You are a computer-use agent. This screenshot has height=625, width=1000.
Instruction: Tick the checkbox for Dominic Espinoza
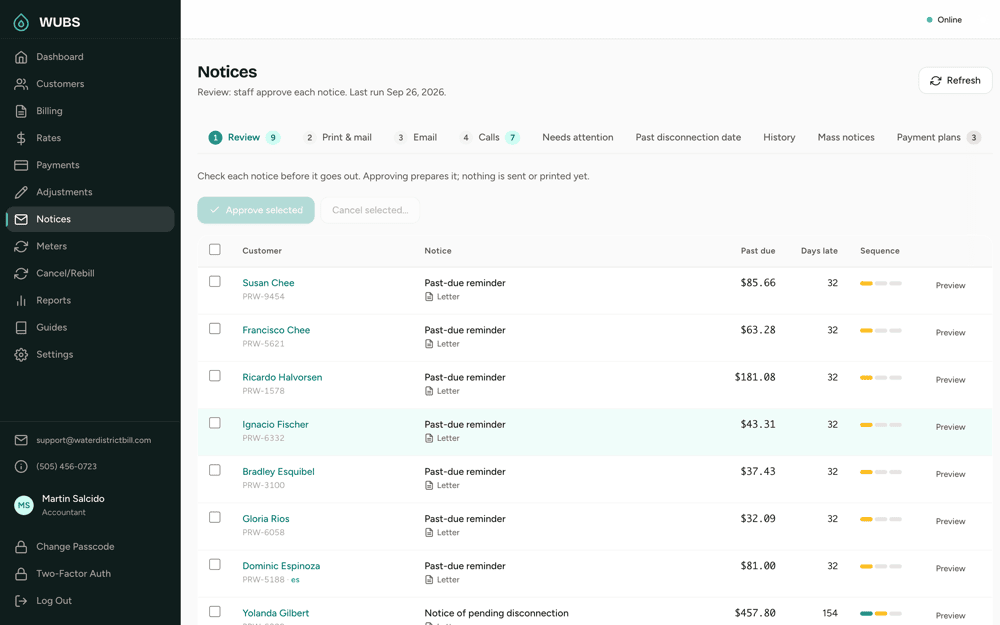tap(215, 564)
